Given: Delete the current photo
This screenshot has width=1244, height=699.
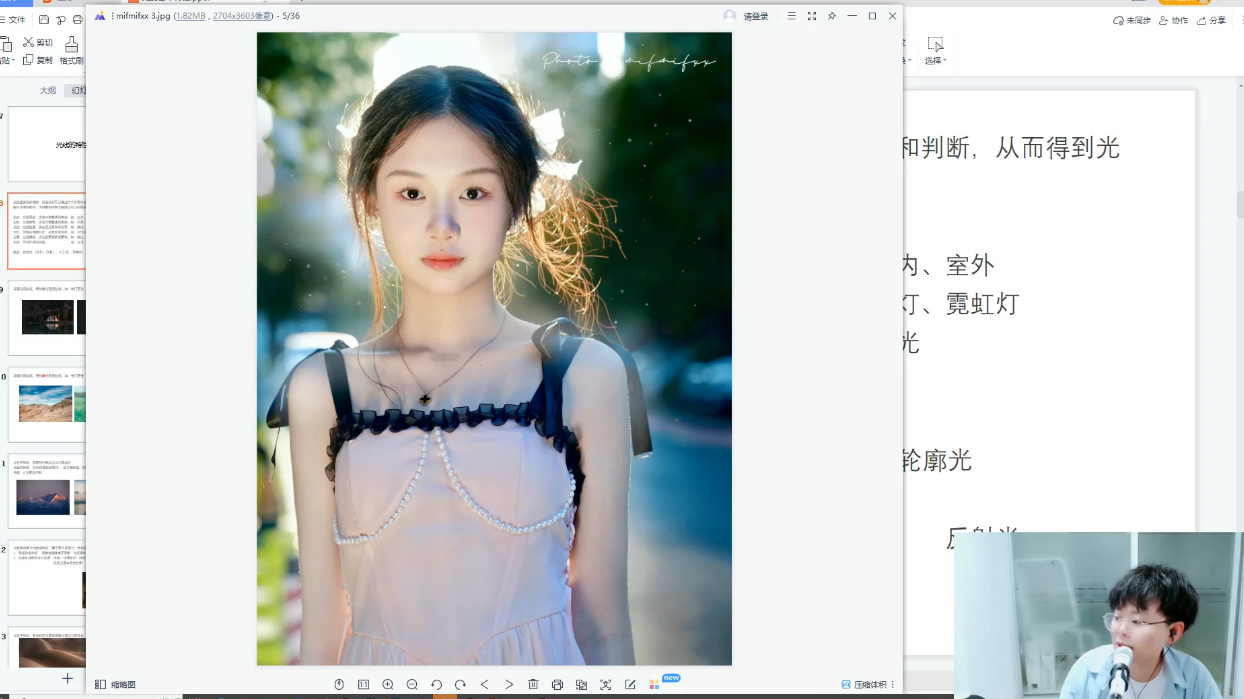Looking at the screenshot, I should 532,684.
